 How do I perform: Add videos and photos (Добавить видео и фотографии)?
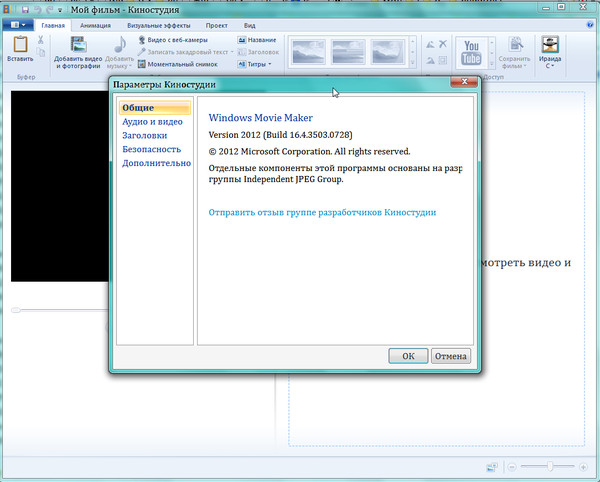tap(78, 52)
